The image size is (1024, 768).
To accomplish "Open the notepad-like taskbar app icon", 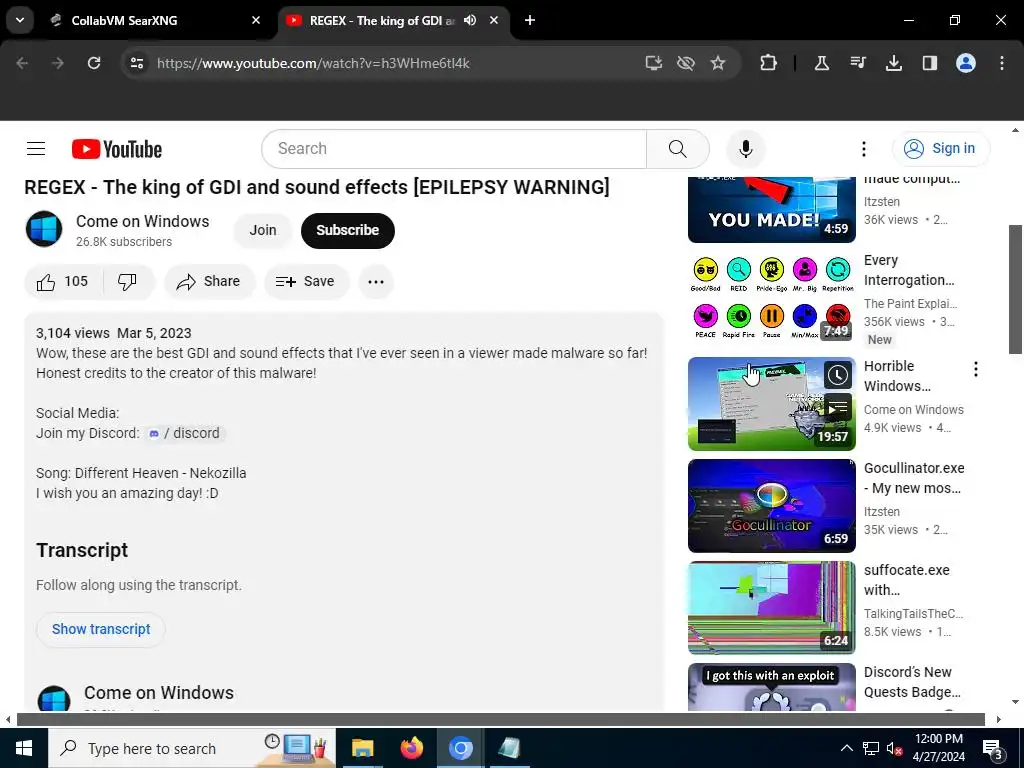I will pyautogui.click(x=509, y=748).
